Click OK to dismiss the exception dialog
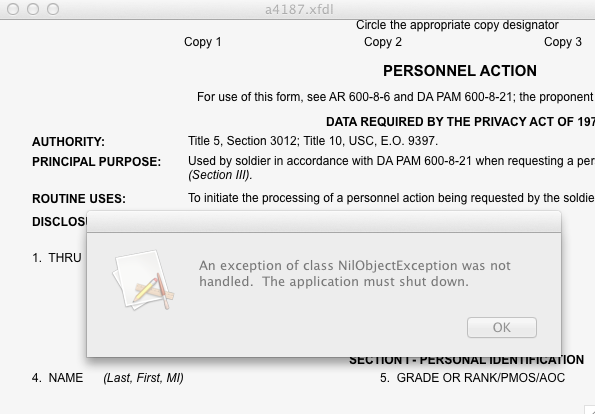The image size is (595, 414). [502, 327]
